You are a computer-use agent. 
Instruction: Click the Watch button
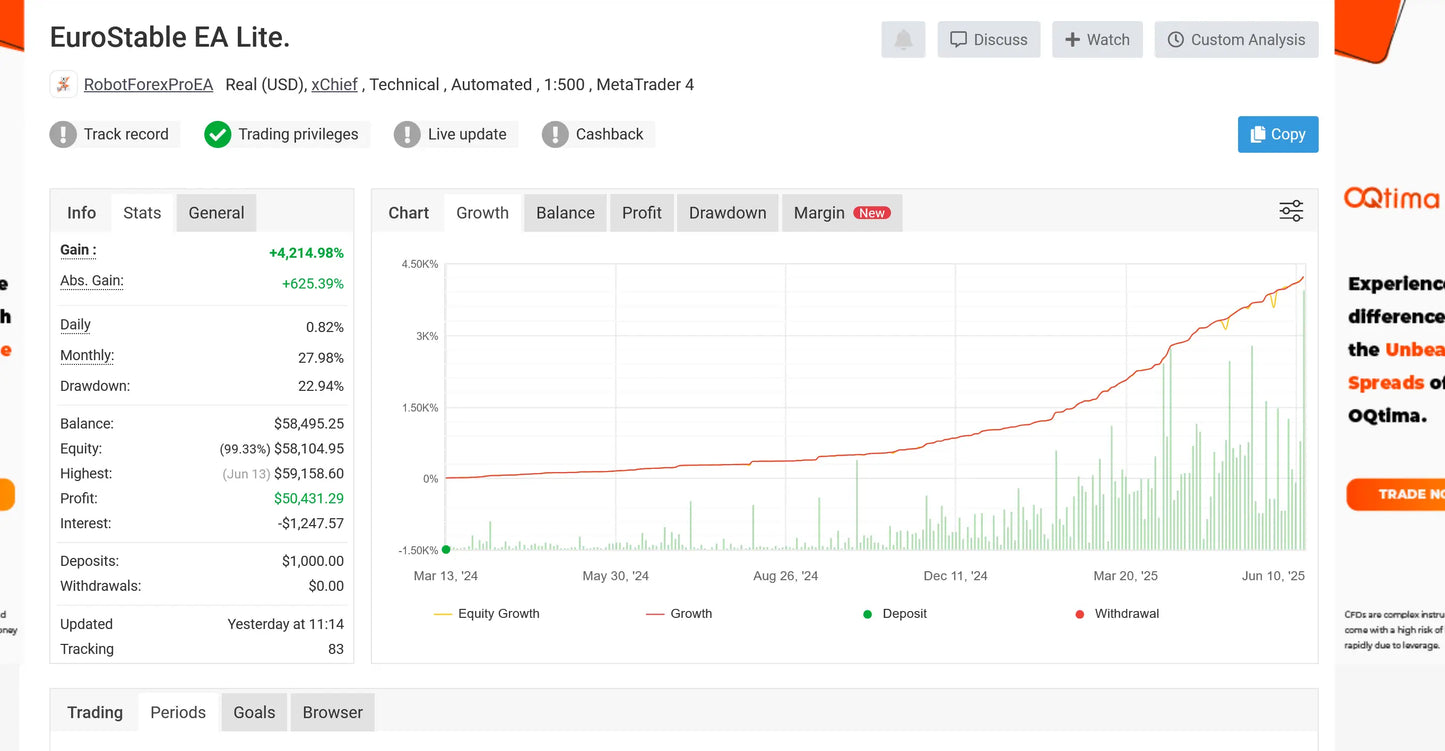1097,40
